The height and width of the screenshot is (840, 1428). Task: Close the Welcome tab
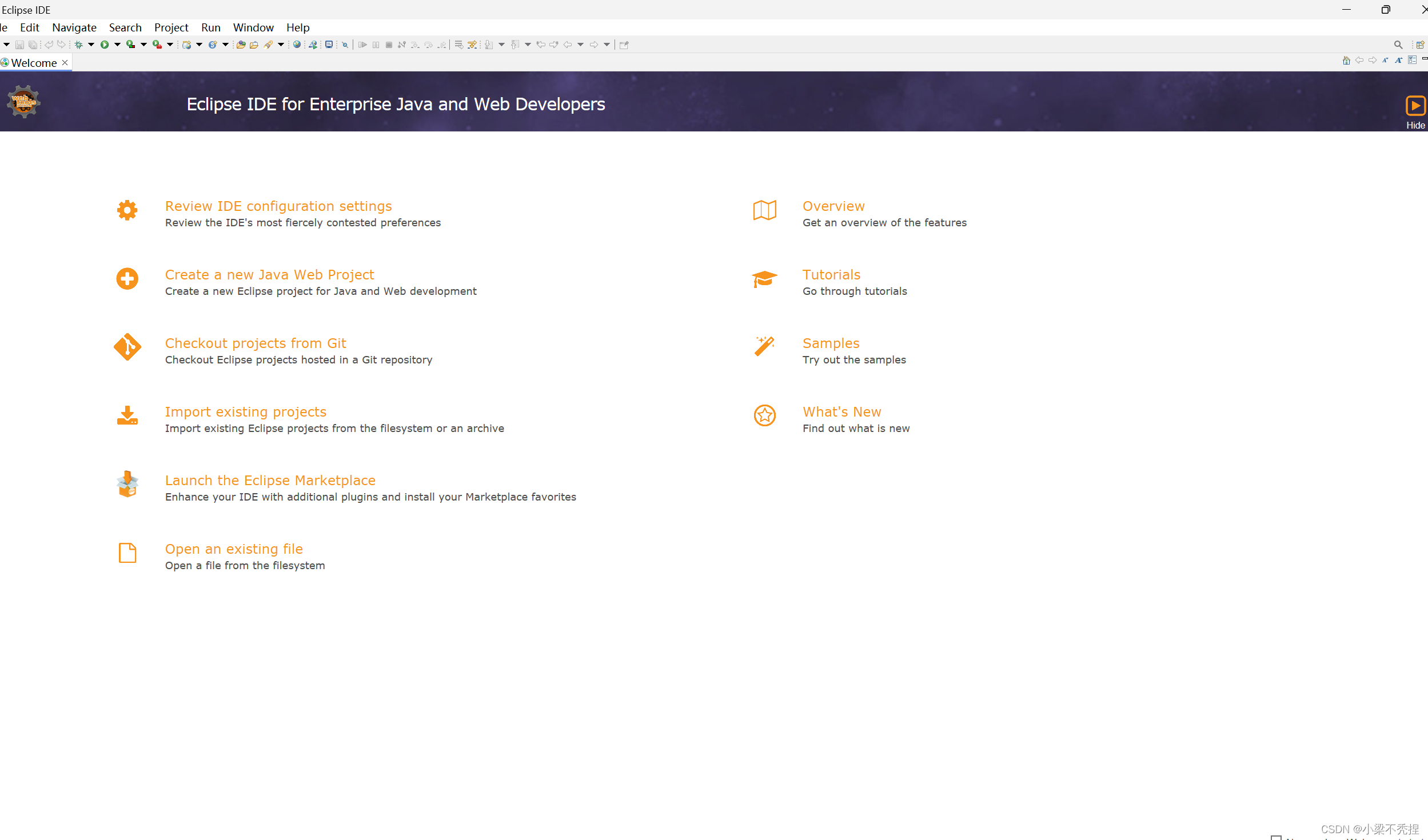tap(65, 63)
